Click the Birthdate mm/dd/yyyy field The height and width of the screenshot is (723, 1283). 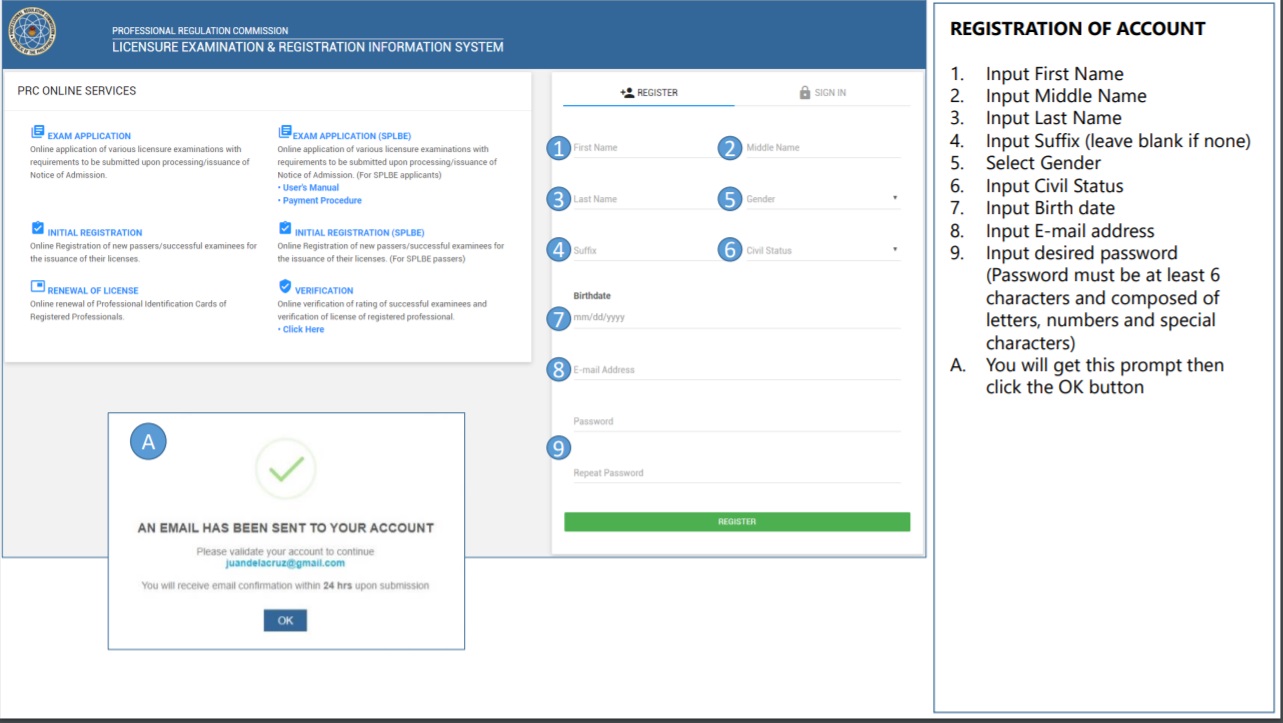click(736, 318)
